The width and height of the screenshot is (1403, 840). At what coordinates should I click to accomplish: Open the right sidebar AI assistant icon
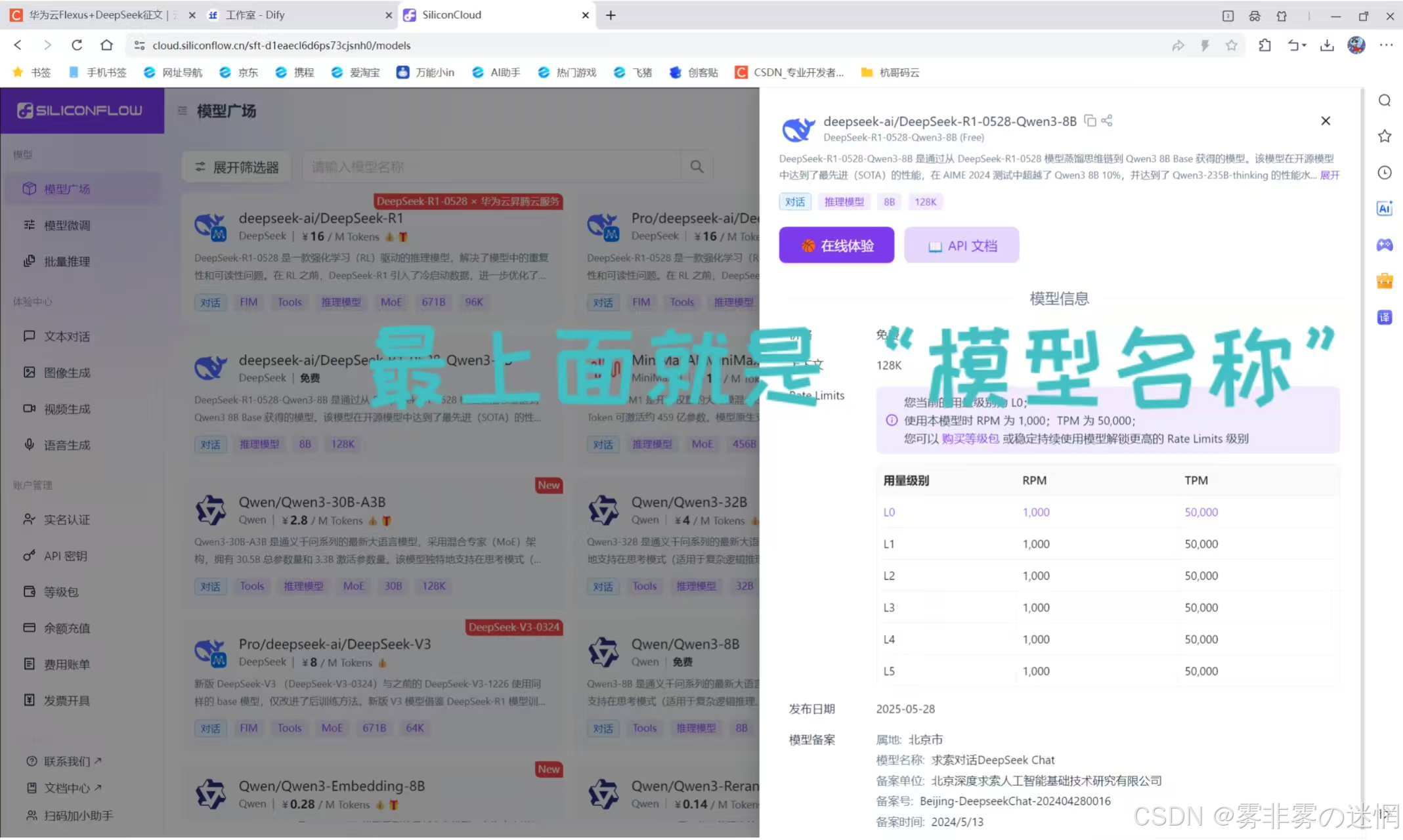[1385, 209]
